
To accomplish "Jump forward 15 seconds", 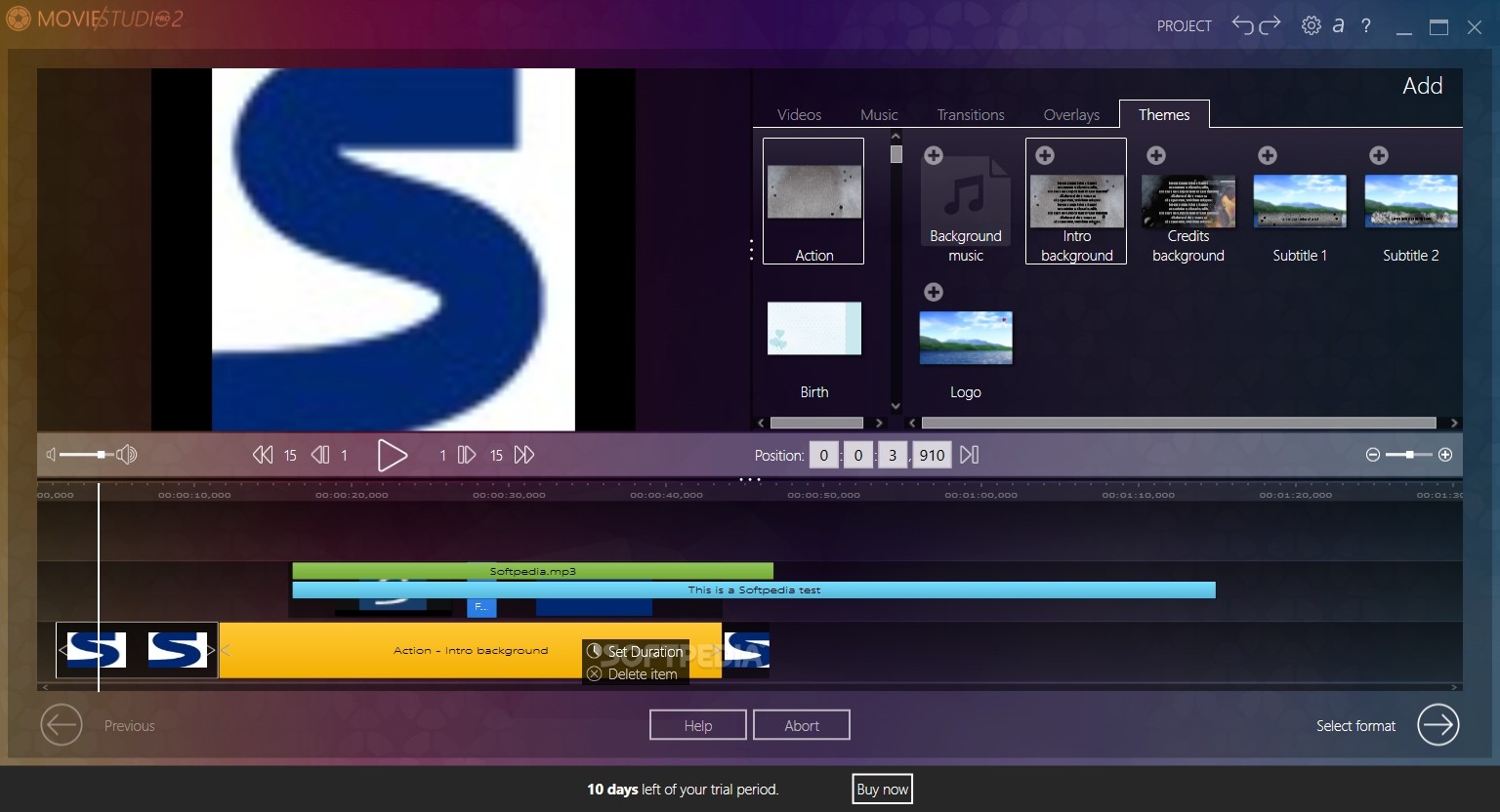I will point(524,455).
